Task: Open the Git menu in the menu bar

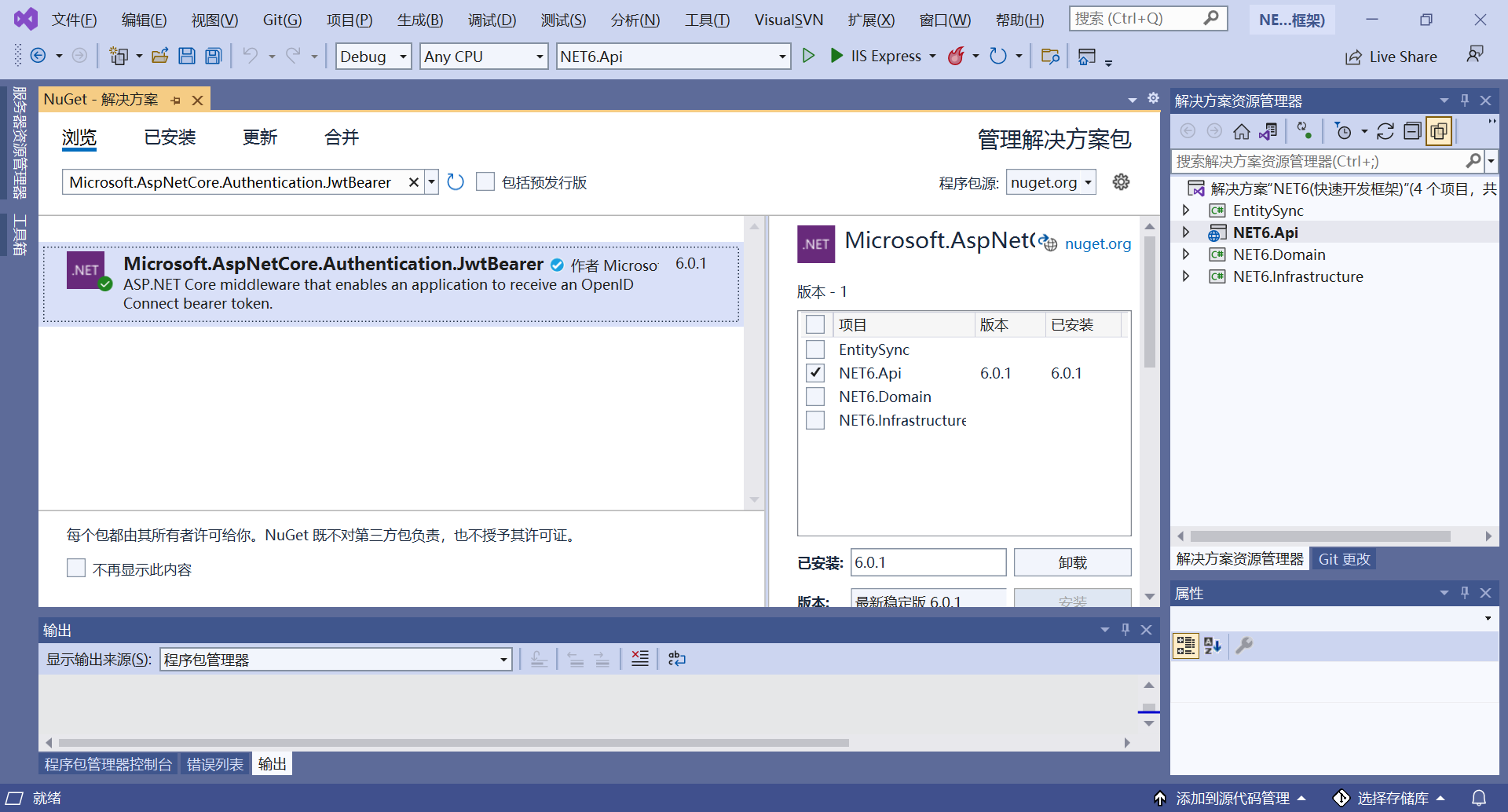Action: point(281,20)
